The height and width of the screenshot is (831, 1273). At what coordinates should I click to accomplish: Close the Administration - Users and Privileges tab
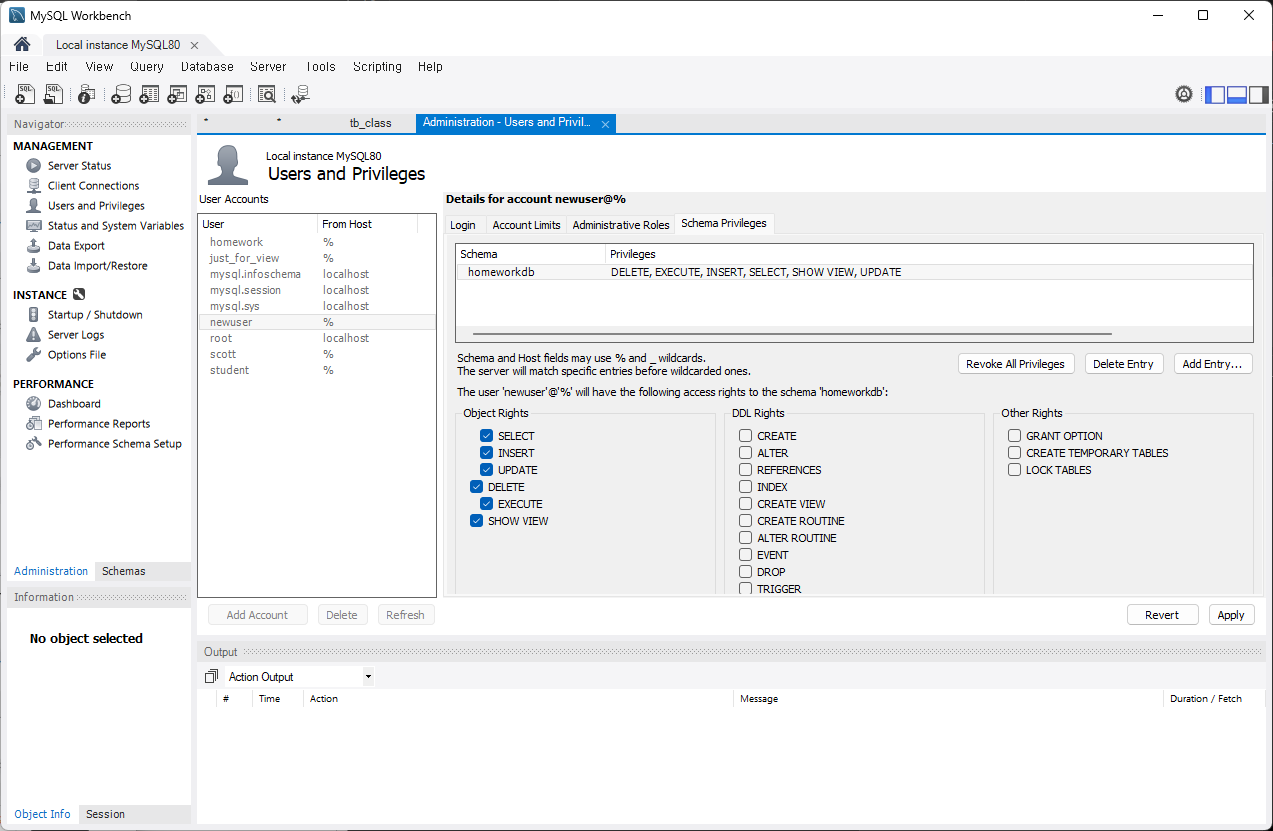tap(605, 124)
